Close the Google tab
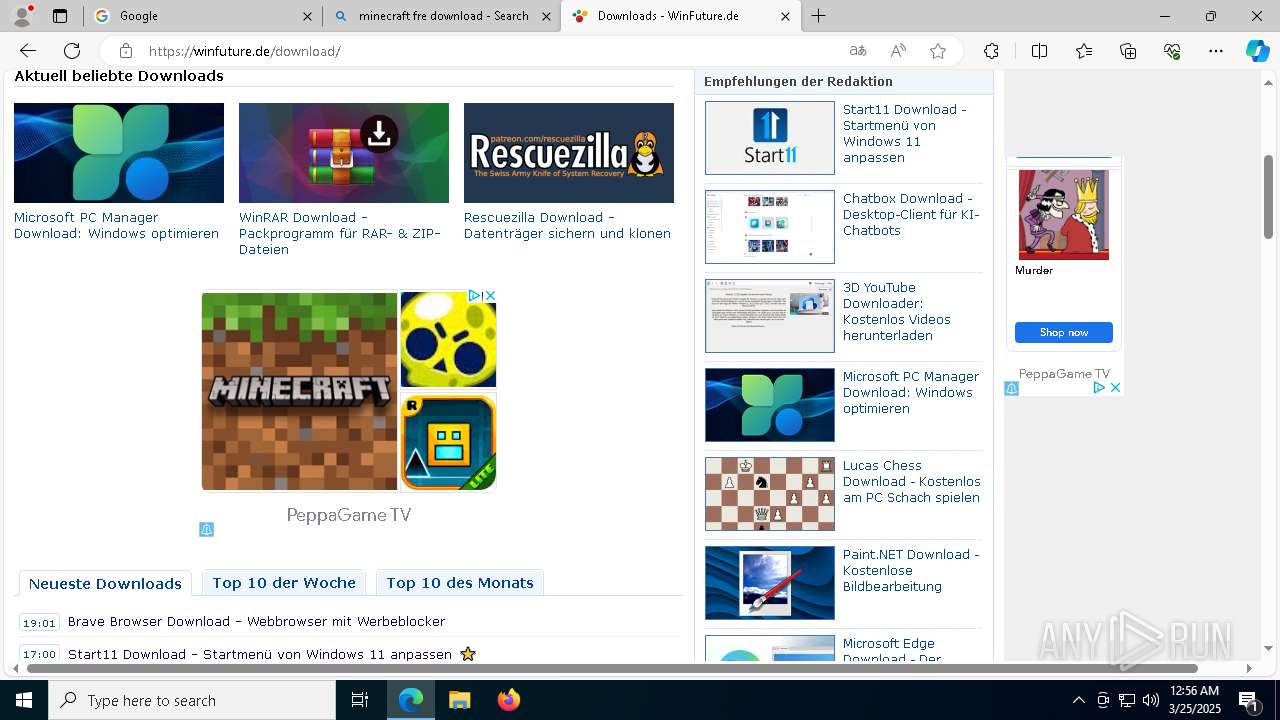The image size is (1280, 720). coord(307,16)
